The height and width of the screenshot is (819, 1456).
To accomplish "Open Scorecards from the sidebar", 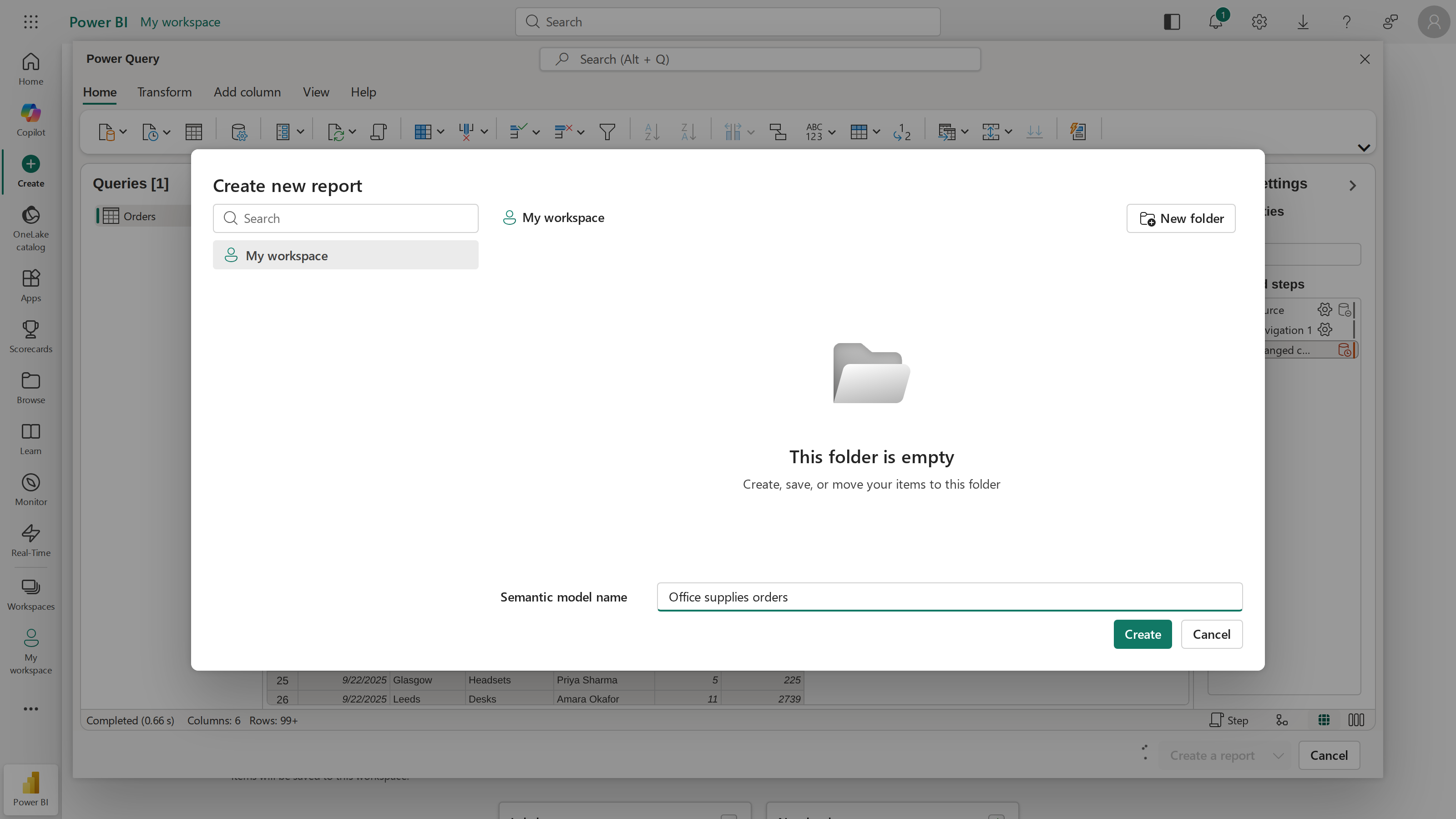I will [x=30, y=337].
